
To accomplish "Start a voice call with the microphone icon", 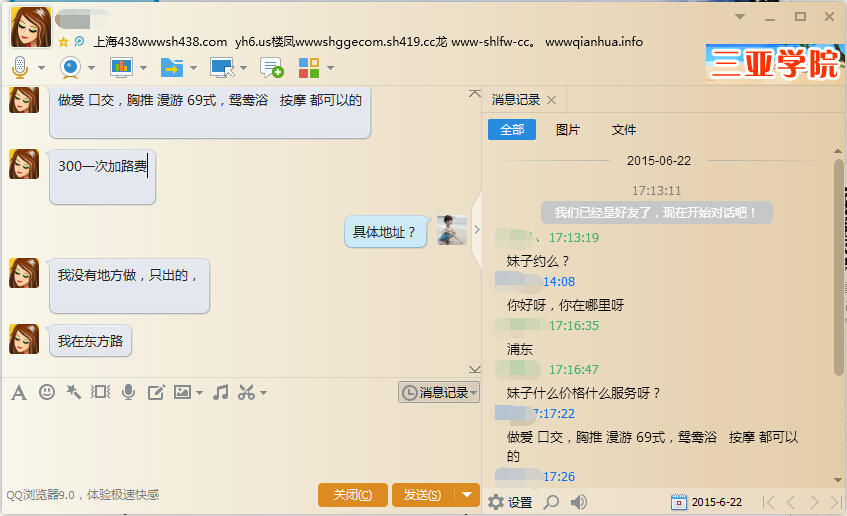I will 20,68.
